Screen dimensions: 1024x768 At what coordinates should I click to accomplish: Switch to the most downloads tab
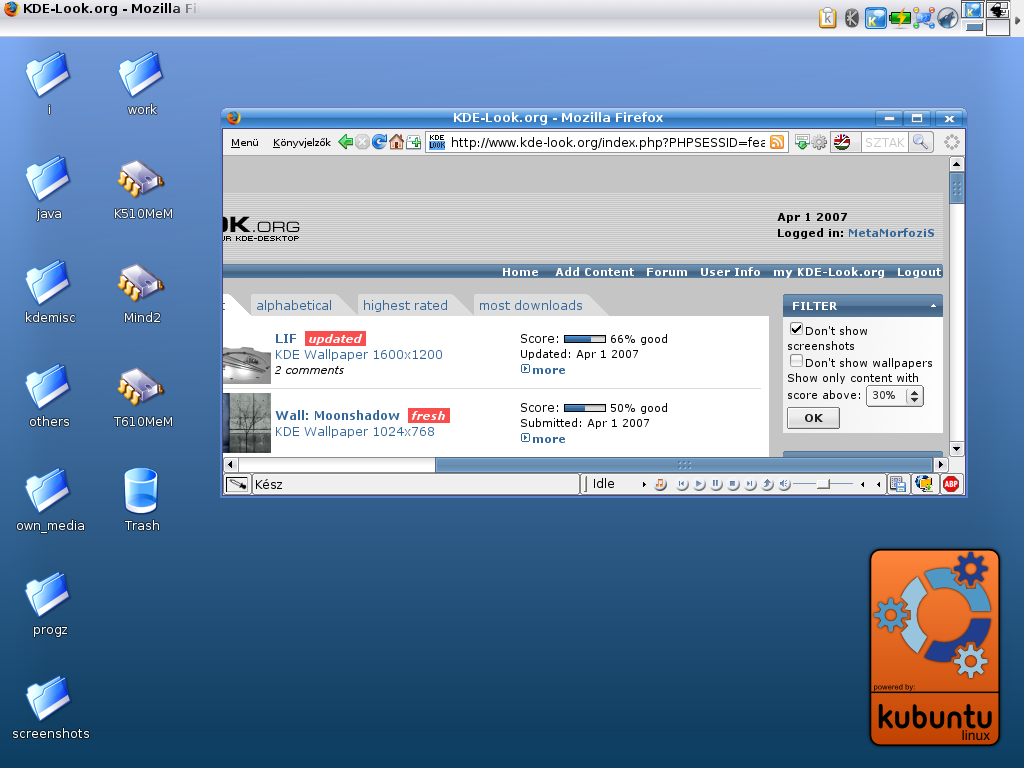point(530,305)
